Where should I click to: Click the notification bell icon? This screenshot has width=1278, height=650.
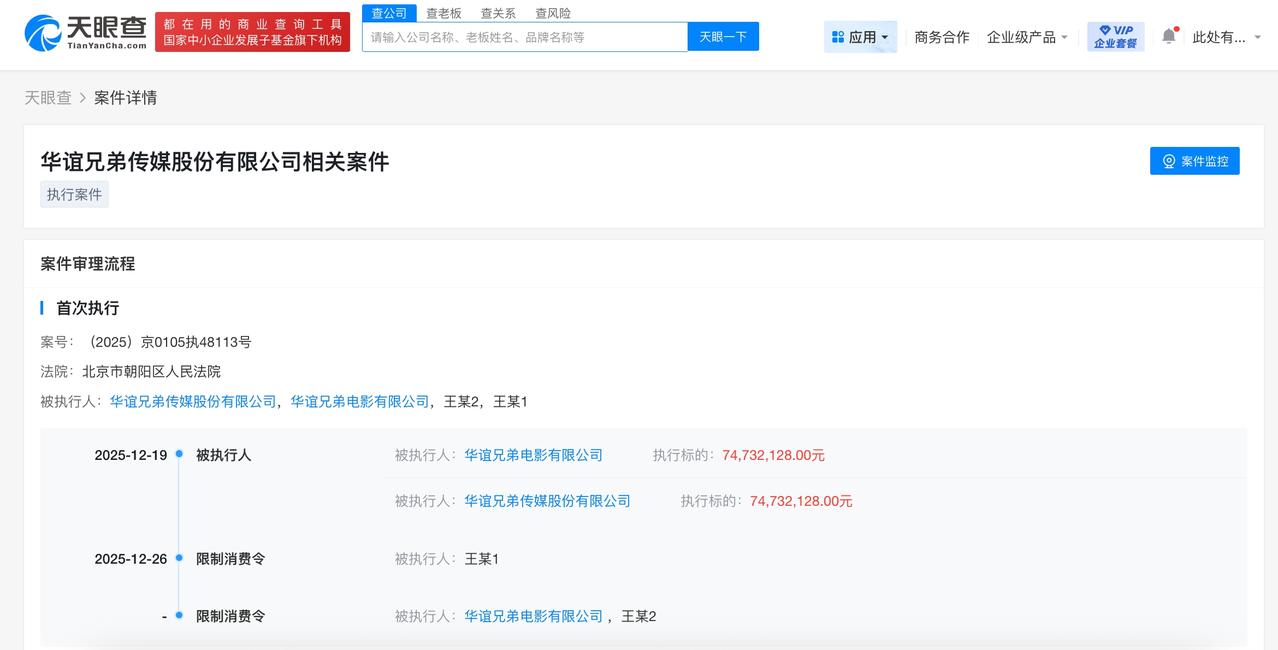pos(1168,35)
